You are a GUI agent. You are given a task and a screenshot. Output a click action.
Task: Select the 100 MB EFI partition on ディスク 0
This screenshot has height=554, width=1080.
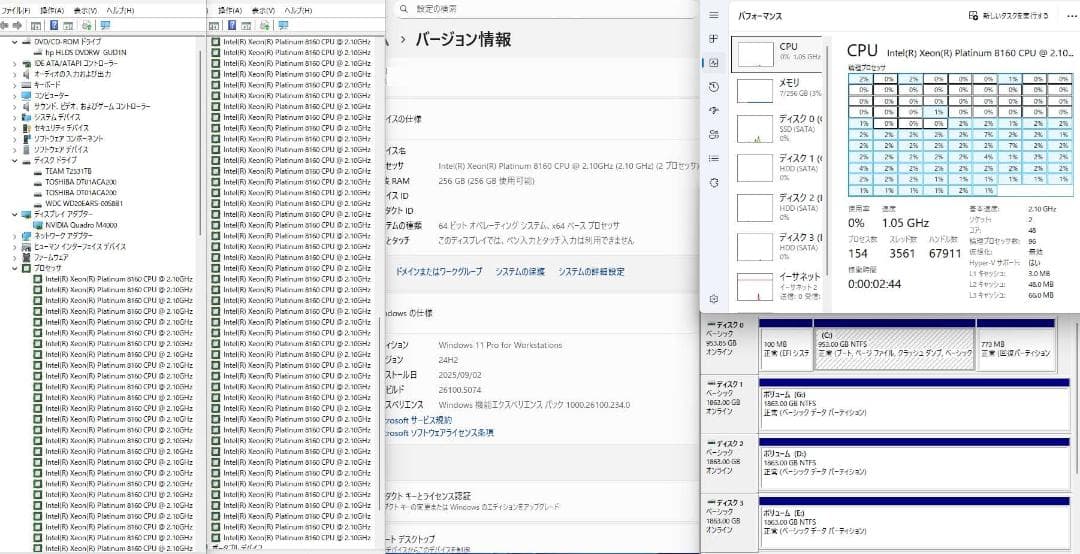click(x=785, y=345)
